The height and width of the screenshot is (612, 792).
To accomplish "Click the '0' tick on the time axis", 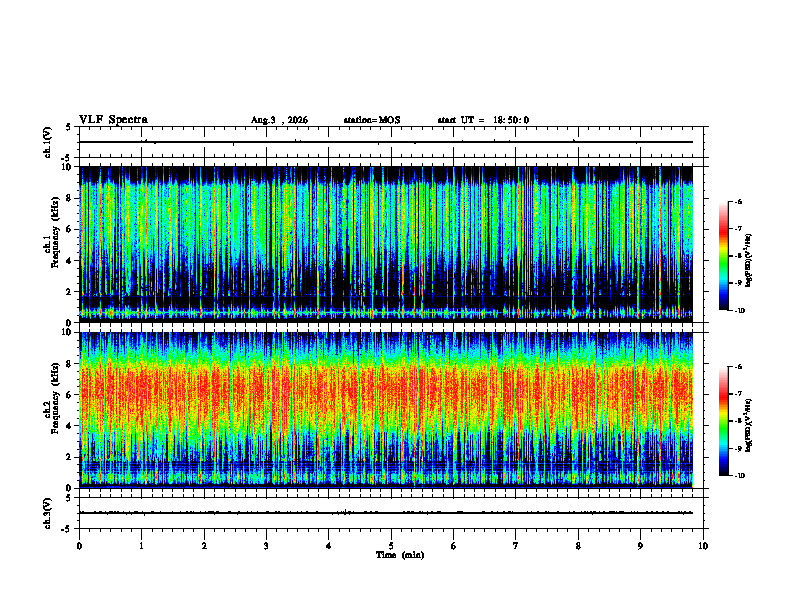I will pyautogui.click(x=79, y=546).
